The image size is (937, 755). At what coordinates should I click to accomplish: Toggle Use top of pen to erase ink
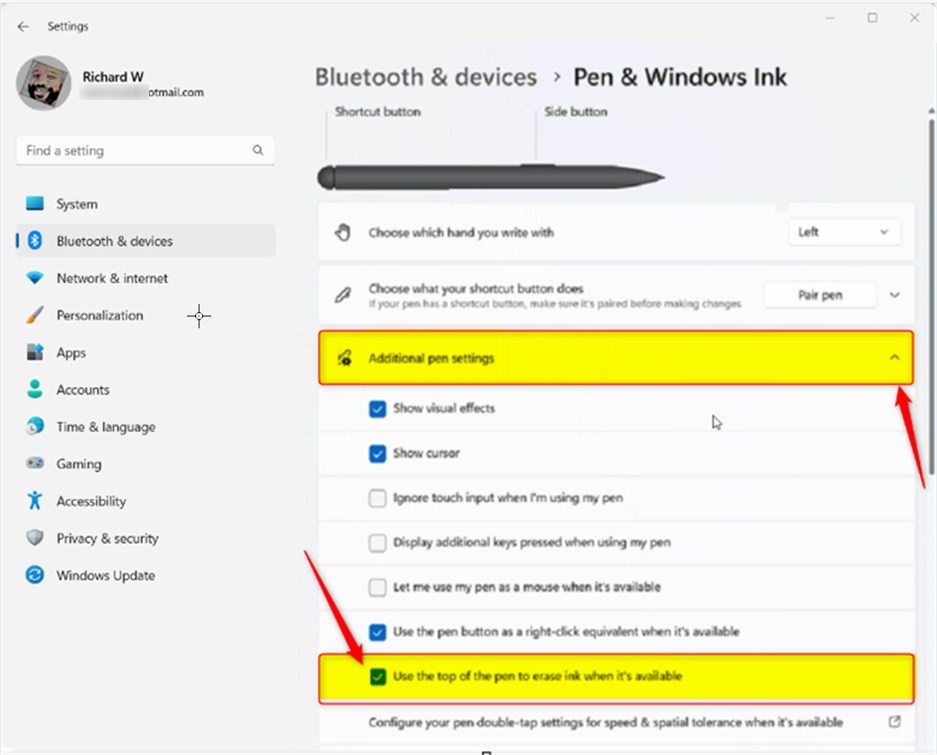(377, 677)
